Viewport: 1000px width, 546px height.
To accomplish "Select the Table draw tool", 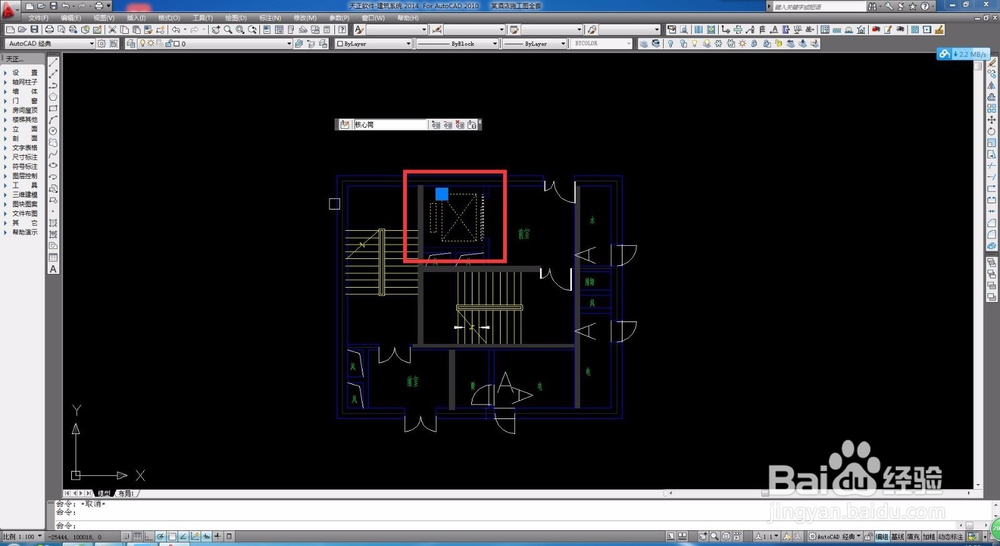I will [x=54, y=258].
